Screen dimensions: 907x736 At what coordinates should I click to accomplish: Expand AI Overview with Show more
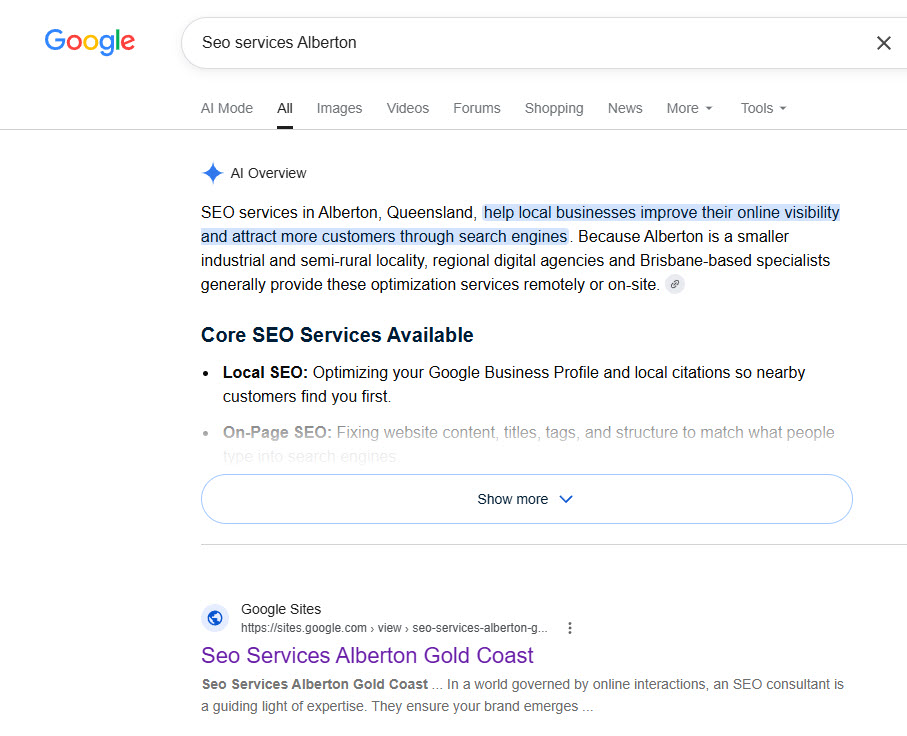526,499
